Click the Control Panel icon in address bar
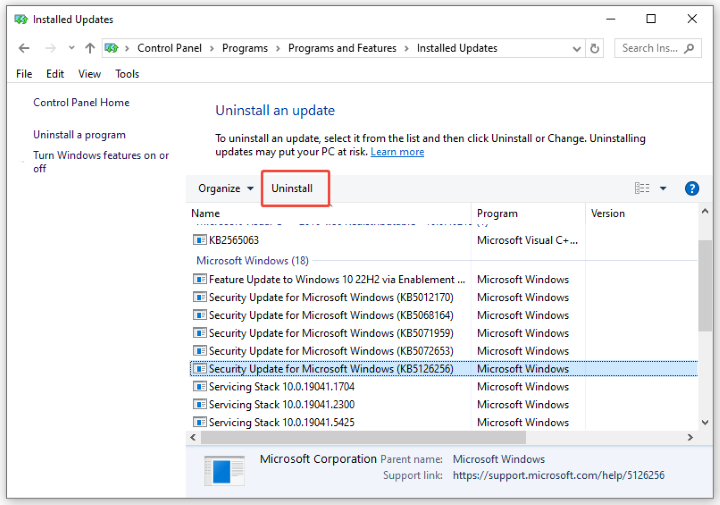 pos(112,48)
